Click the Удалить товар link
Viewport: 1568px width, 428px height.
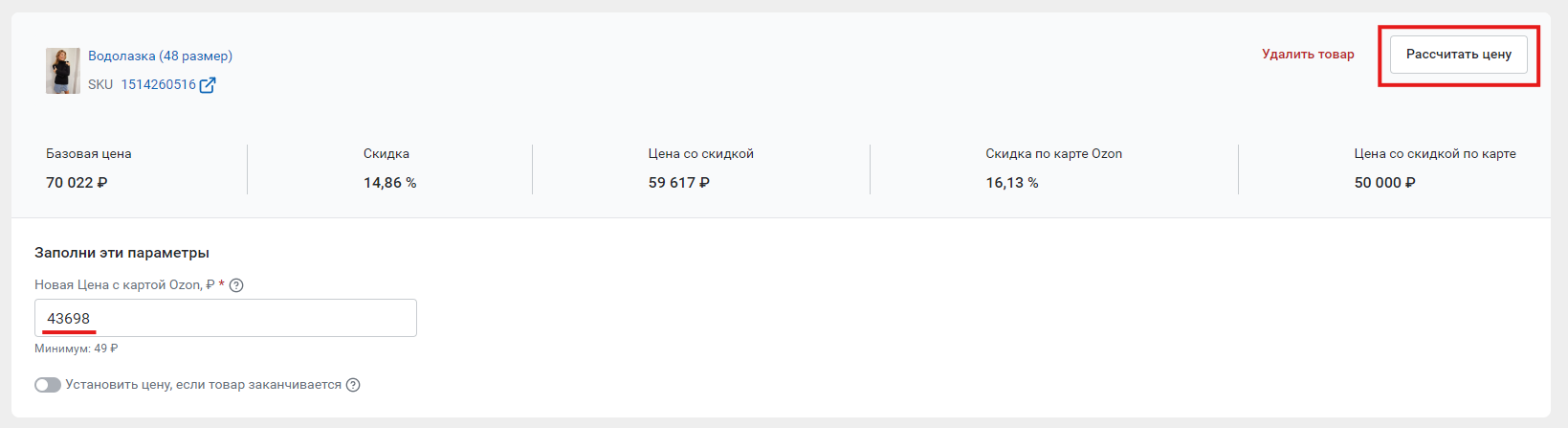pos(1308,55)
